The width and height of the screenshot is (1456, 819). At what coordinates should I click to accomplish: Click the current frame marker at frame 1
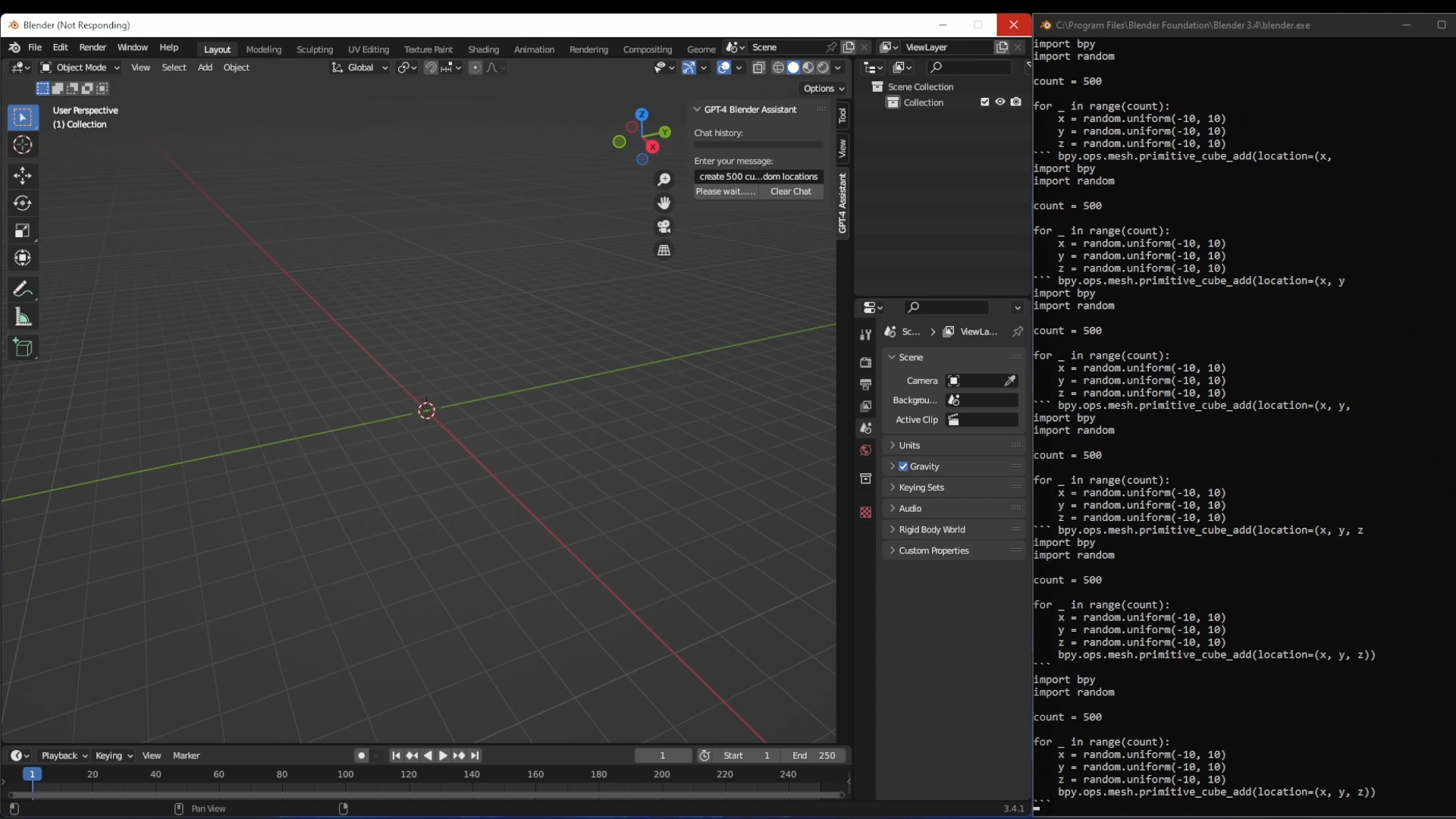(32, 774)
